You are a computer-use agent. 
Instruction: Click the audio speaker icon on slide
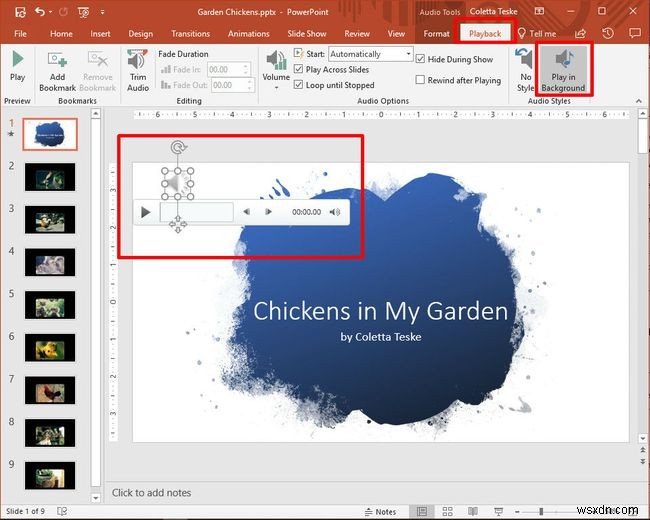[177, 183]
